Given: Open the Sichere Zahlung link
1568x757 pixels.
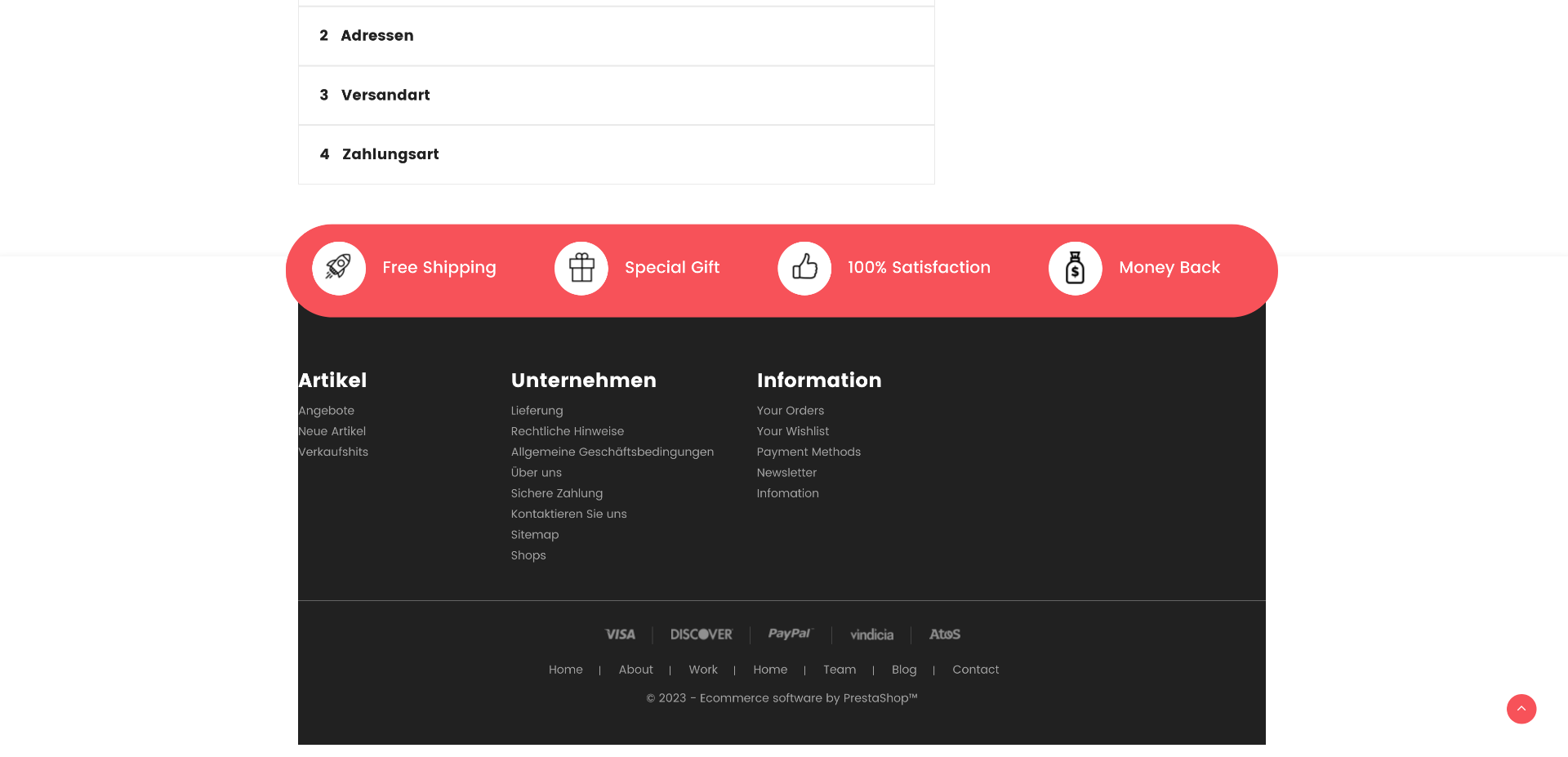Looking at the screenshot, I should 556,493.
